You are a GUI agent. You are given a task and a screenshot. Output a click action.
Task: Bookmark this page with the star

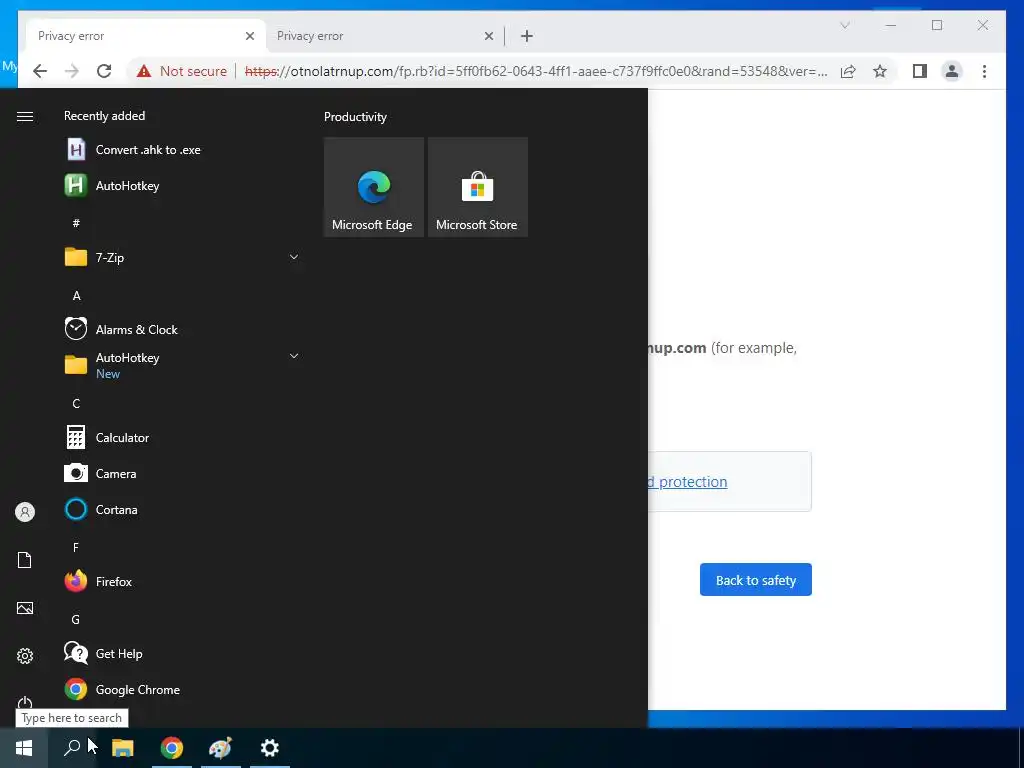click(880, 71)
